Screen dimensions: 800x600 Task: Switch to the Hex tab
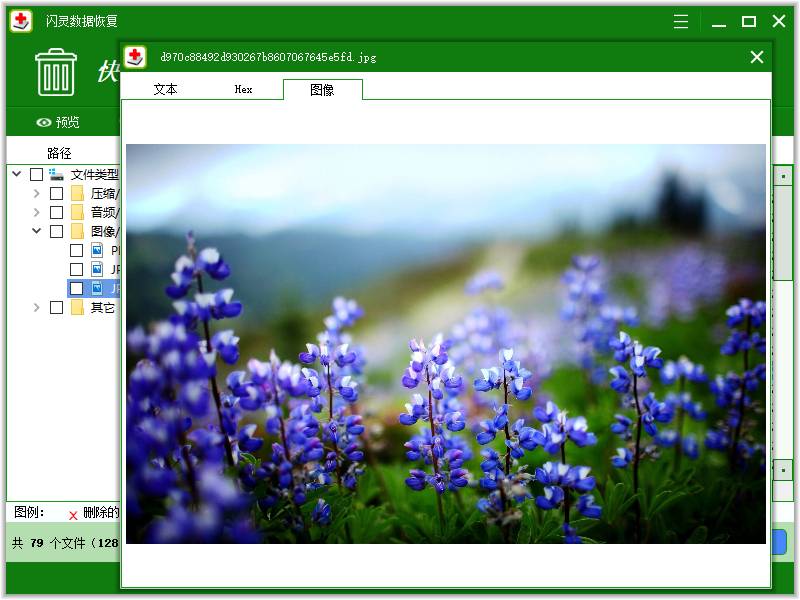(x=243, y=89)
